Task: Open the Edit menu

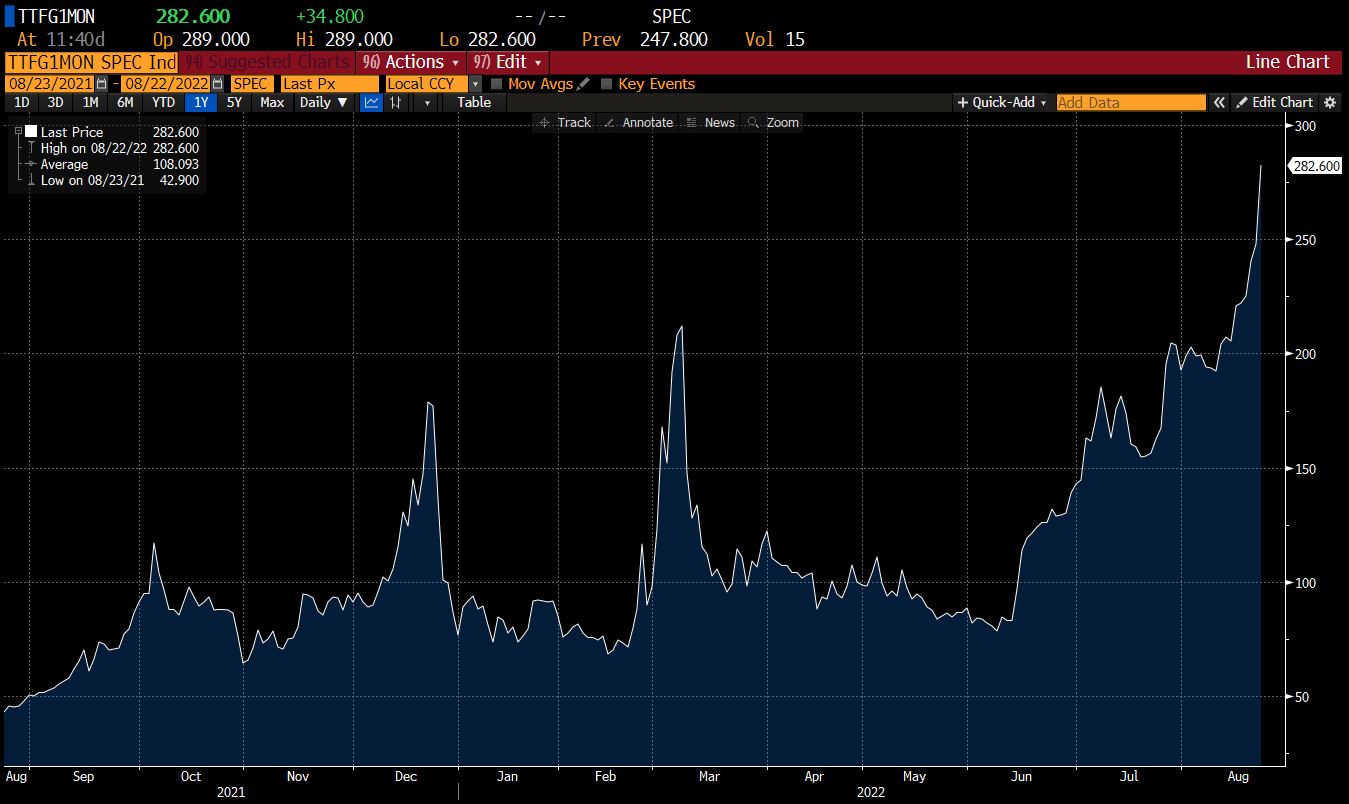Action: [x=508, y=62]
